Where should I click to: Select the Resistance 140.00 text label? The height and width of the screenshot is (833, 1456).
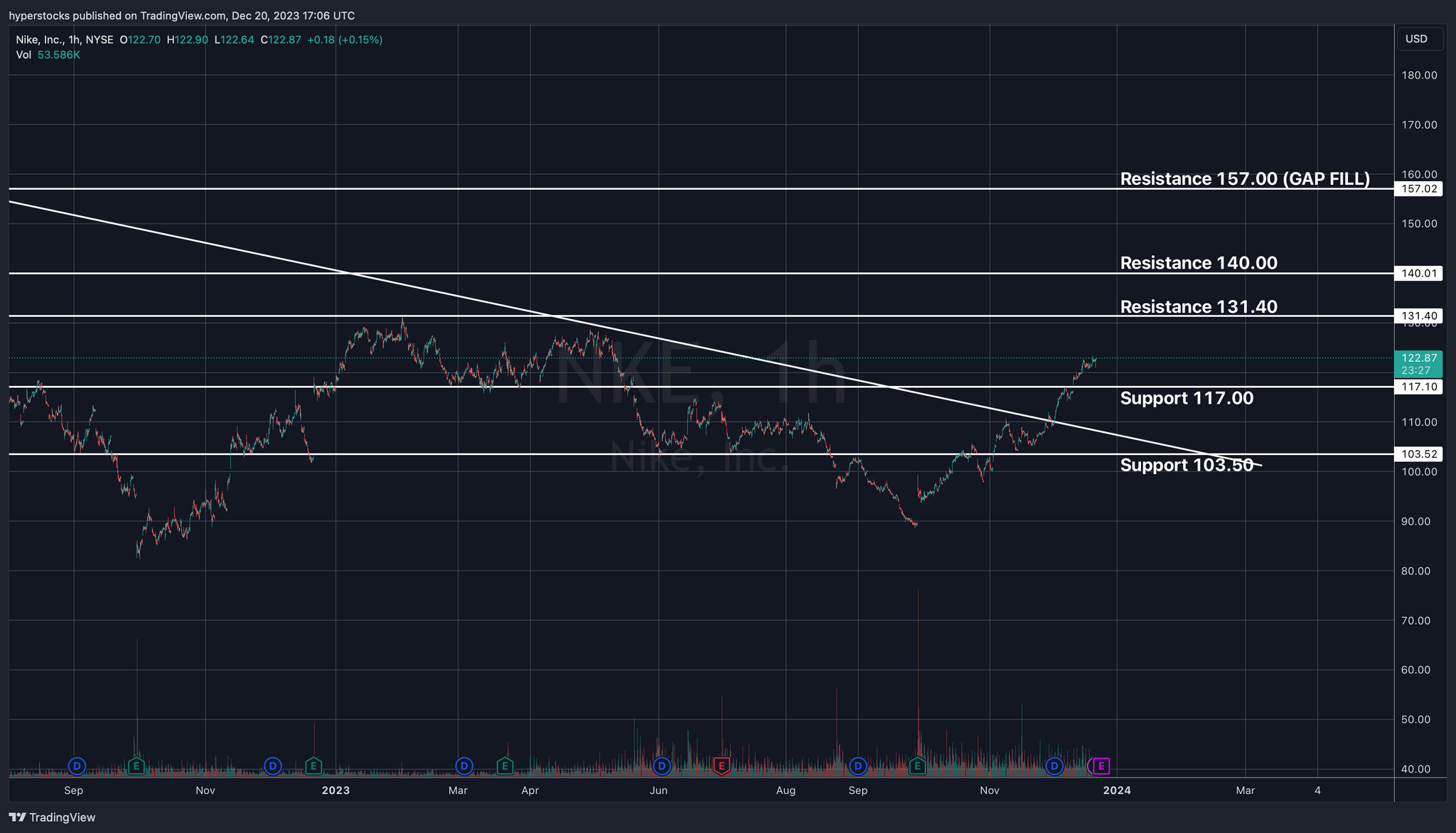pyautogui.click(x=1198, y=263)
